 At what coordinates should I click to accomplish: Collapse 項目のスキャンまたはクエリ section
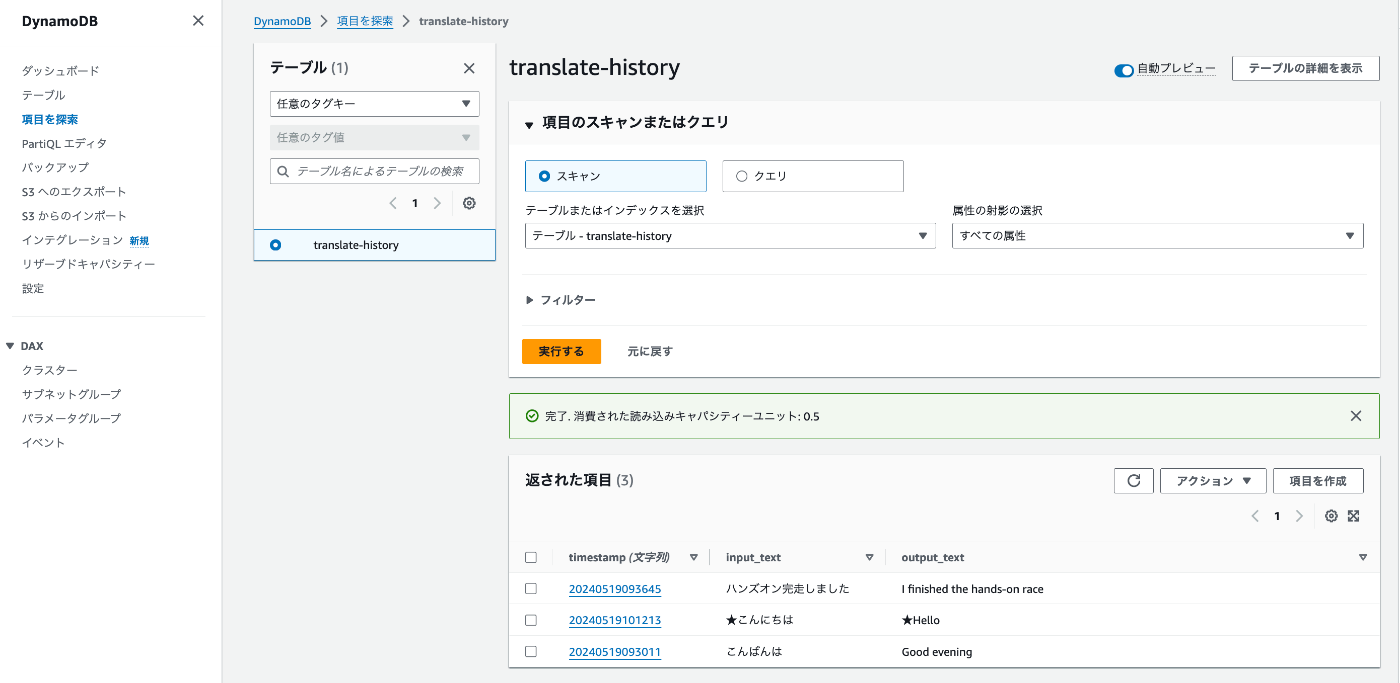[627, 123]
